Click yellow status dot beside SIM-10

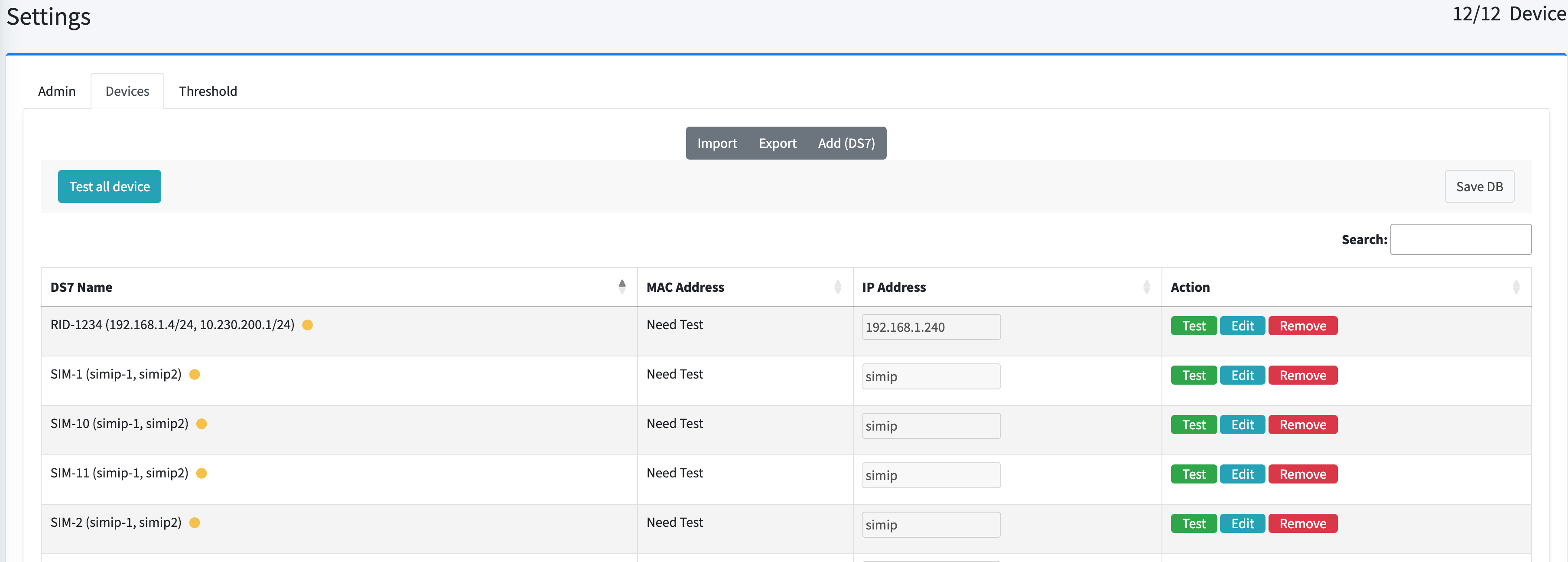(x=202, y=424)
